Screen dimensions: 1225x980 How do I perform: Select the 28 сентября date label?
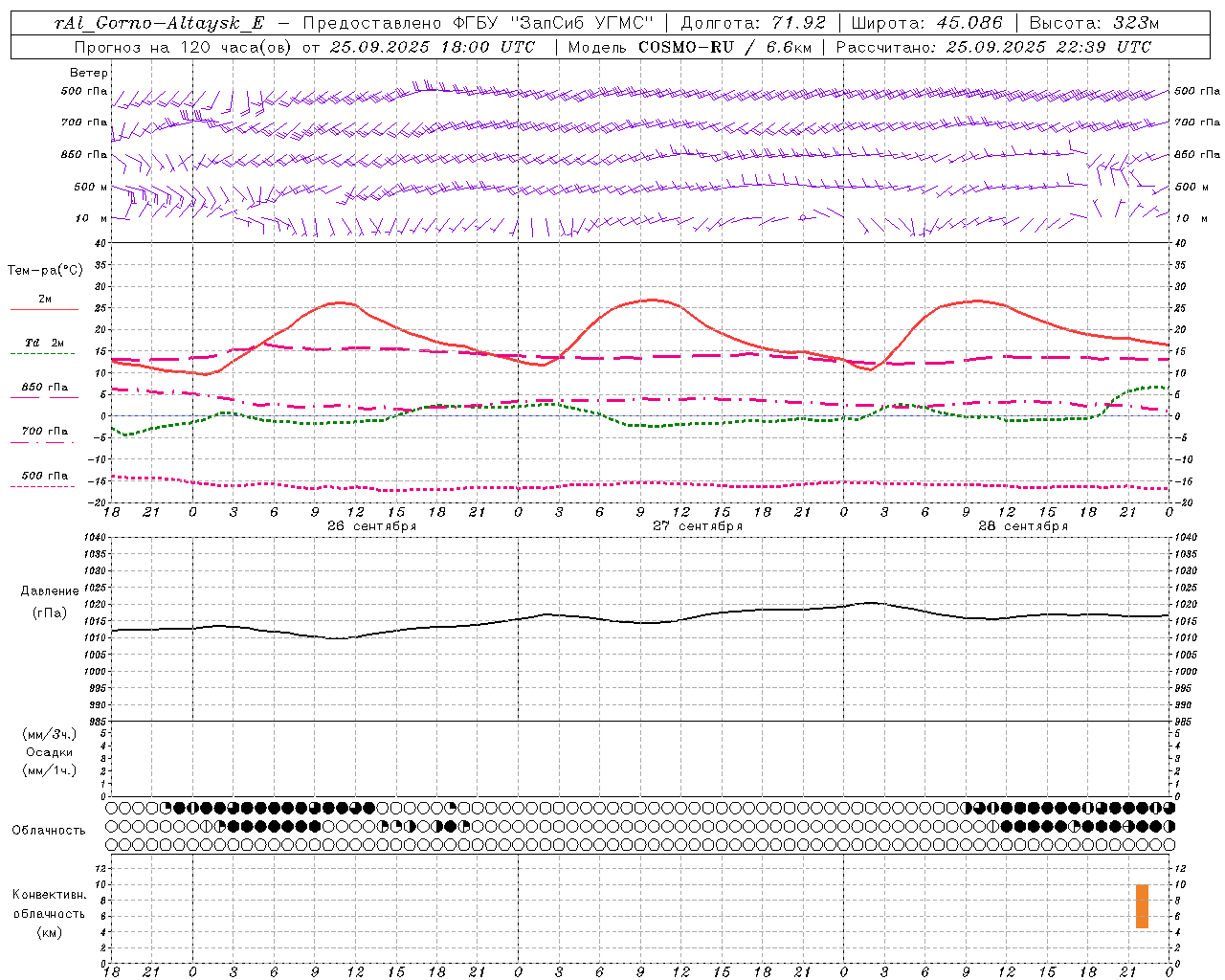[x=1023, y=525]
